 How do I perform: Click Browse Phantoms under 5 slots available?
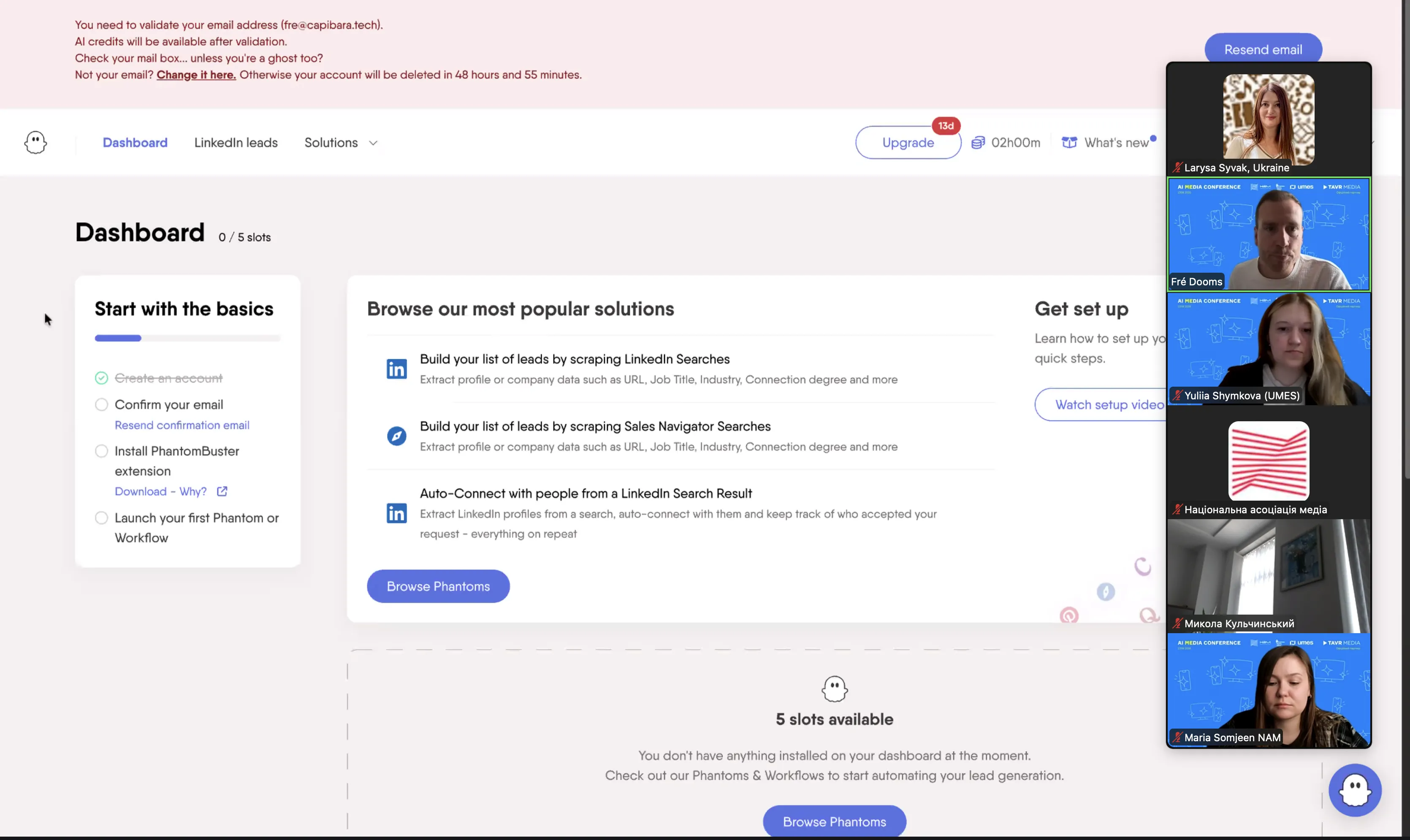click(x=834, y=822)
